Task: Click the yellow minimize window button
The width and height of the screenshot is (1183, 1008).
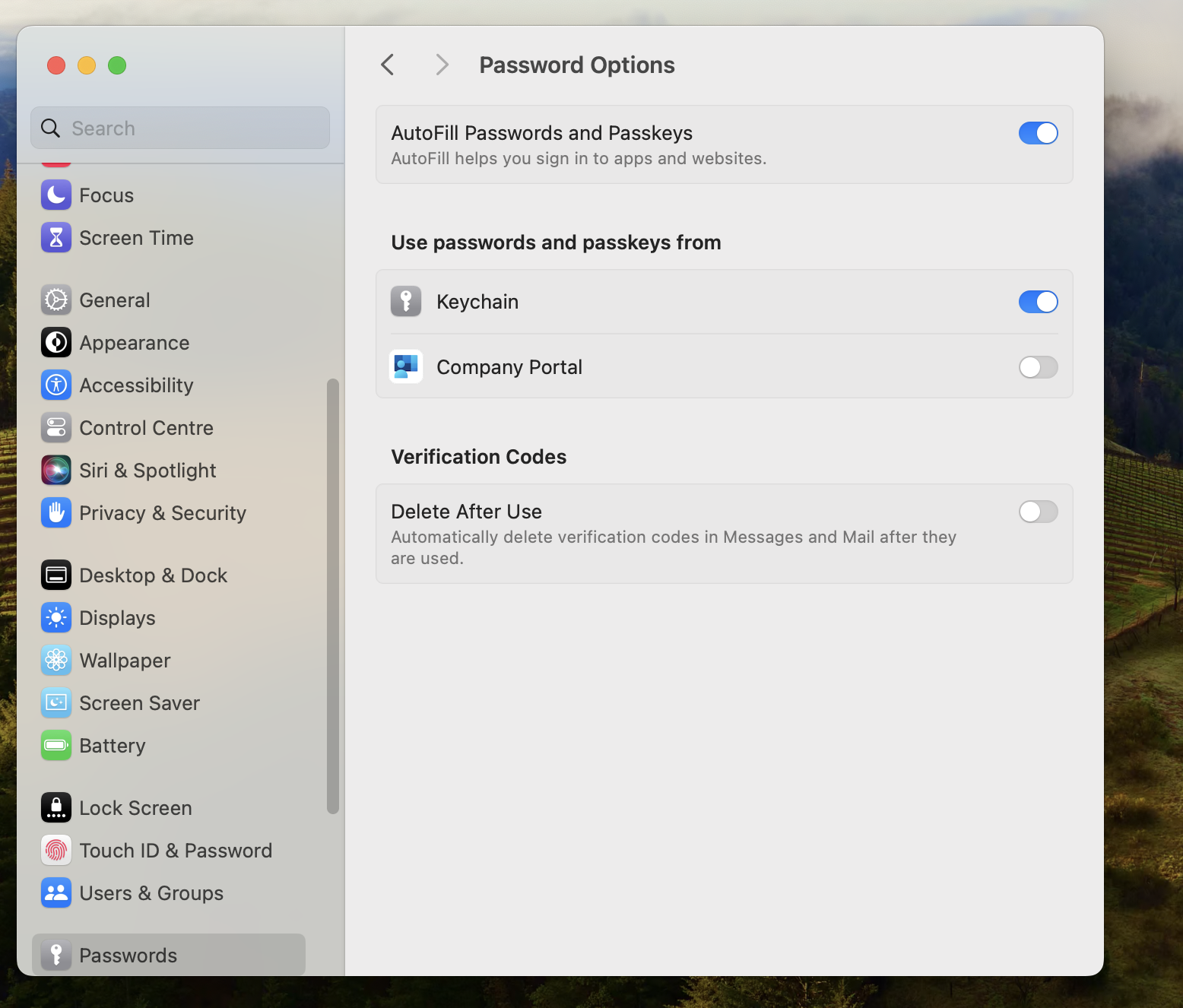Action: (x=87, y=65)
